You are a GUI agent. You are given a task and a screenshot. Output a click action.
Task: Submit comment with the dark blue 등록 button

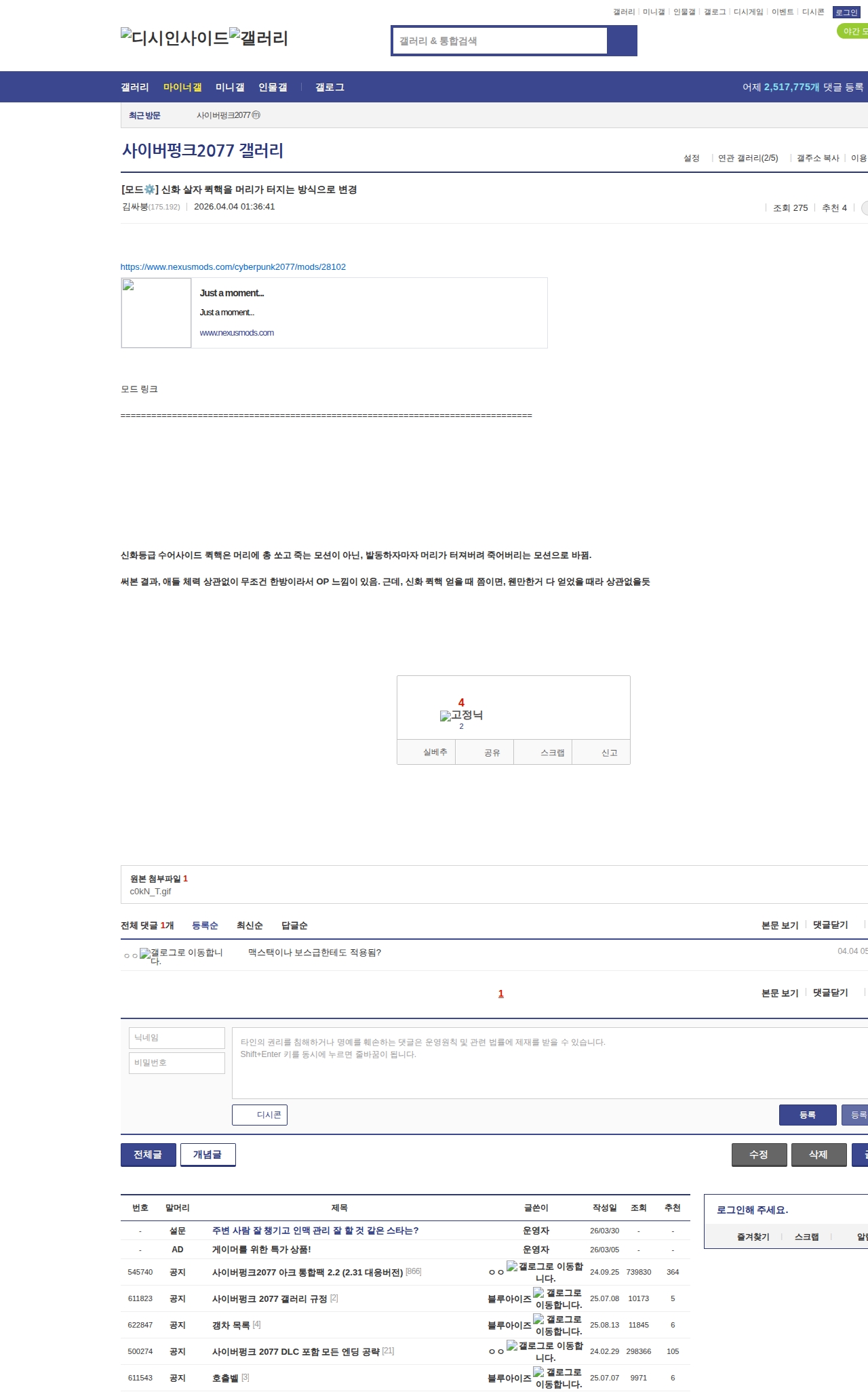click(x=808, y=1115)
